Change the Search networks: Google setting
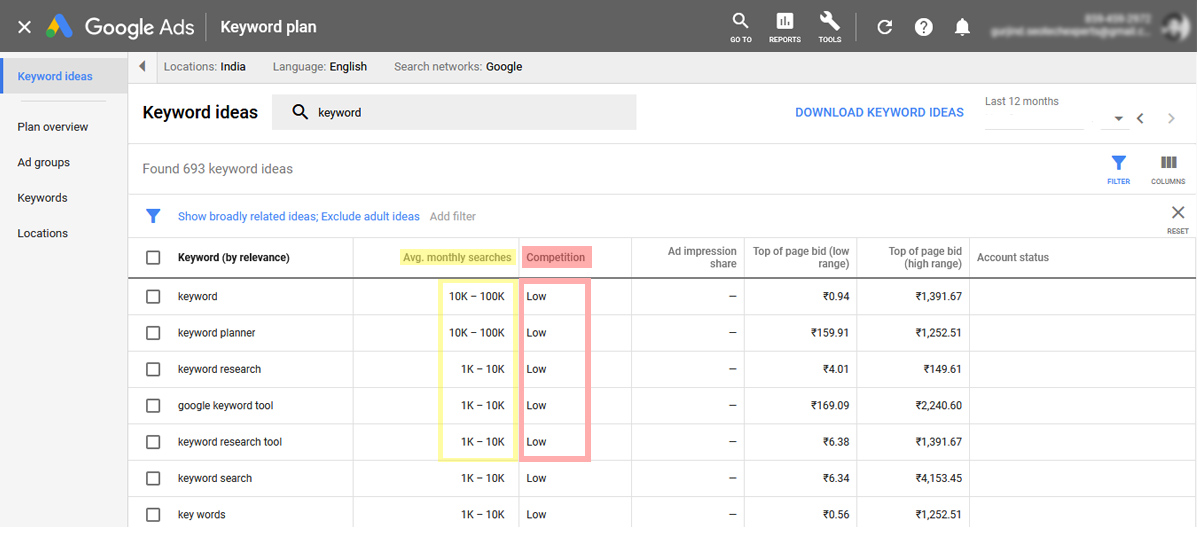The height and width of the screenshot is (534, 1198). click(x=458, y=66)
